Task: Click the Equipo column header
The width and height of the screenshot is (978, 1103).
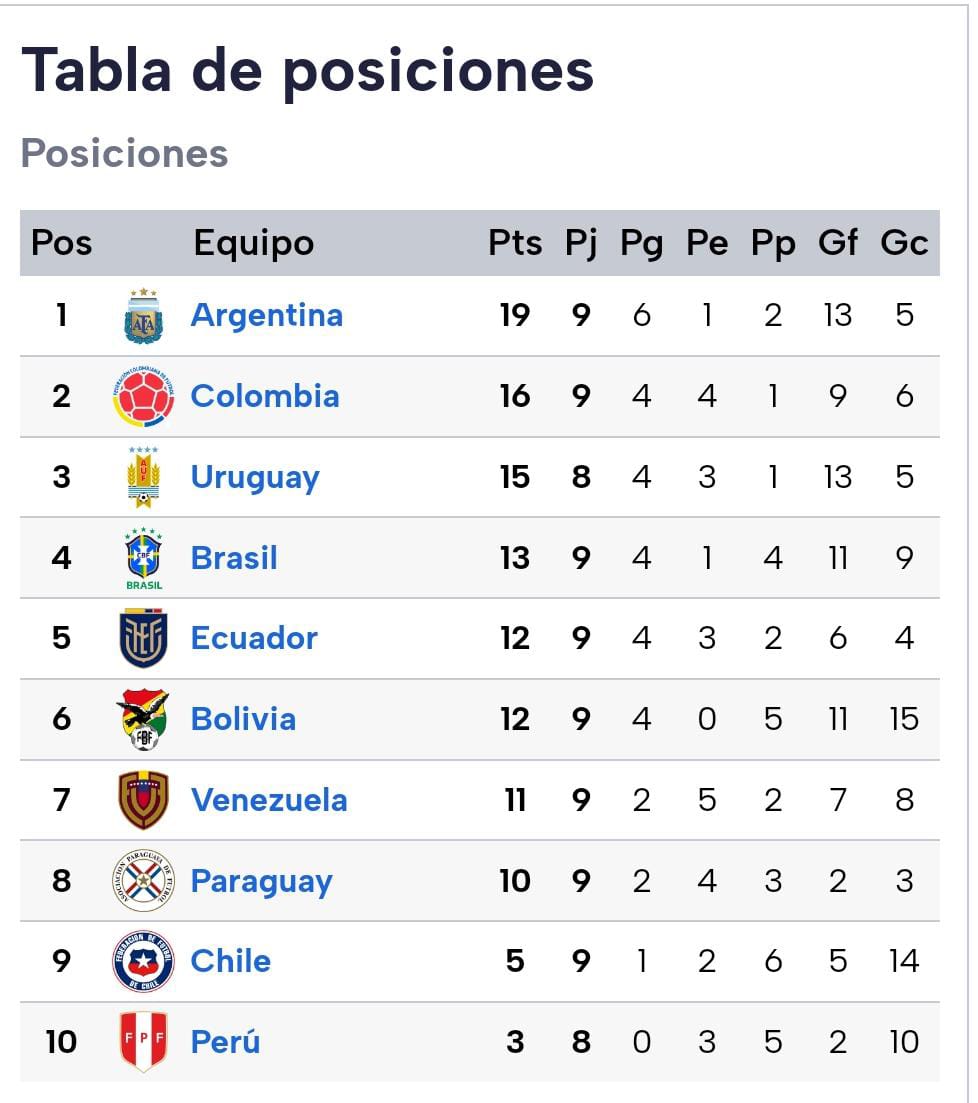Action: (x=253, y=243)
